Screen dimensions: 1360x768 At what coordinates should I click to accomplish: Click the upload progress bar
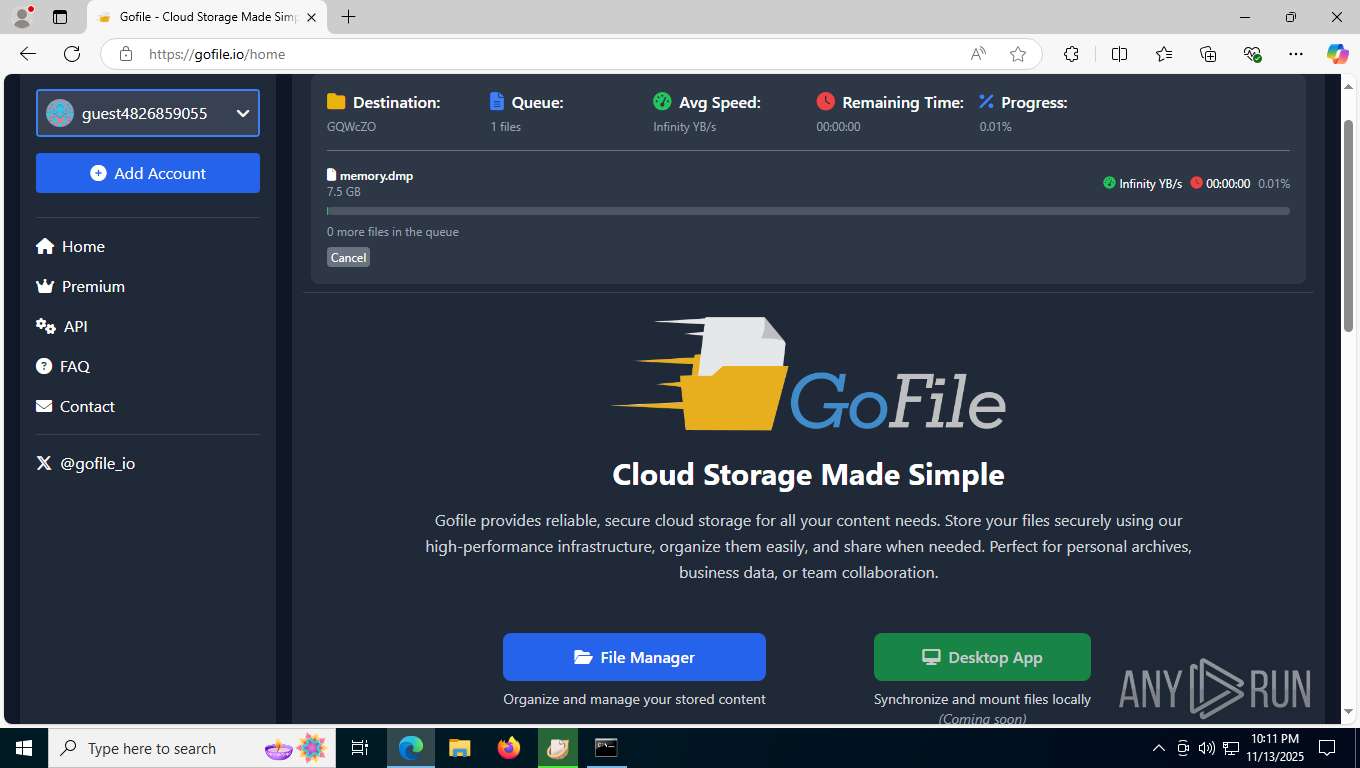click(x=808, y=211)
